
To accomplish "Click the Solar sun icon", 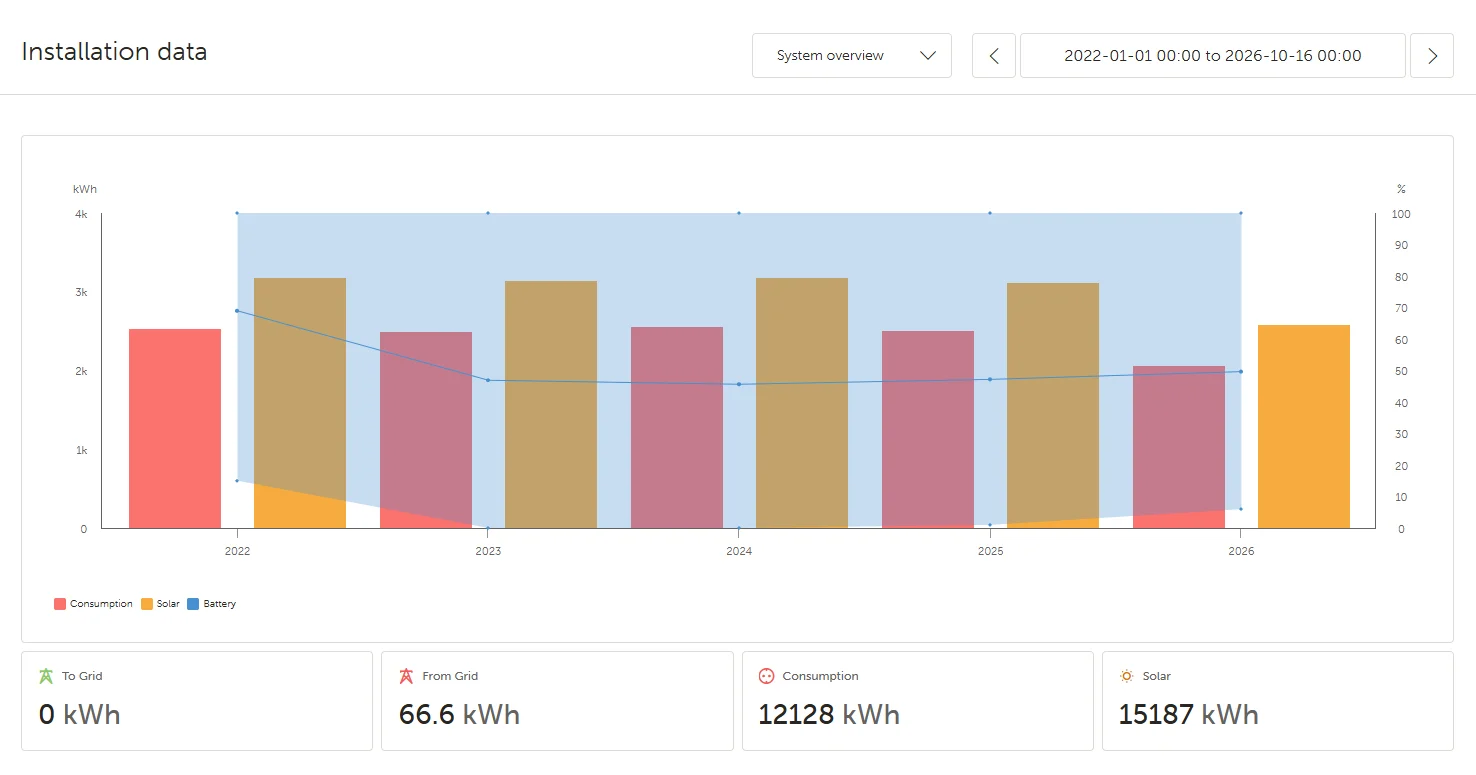I will (1127, 676).
